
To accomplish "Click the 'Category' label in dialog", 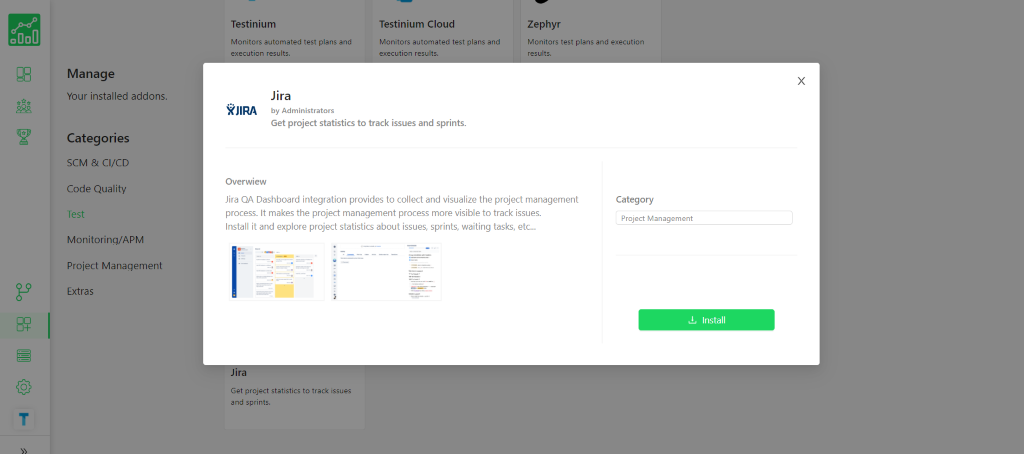I will [635, 200].
